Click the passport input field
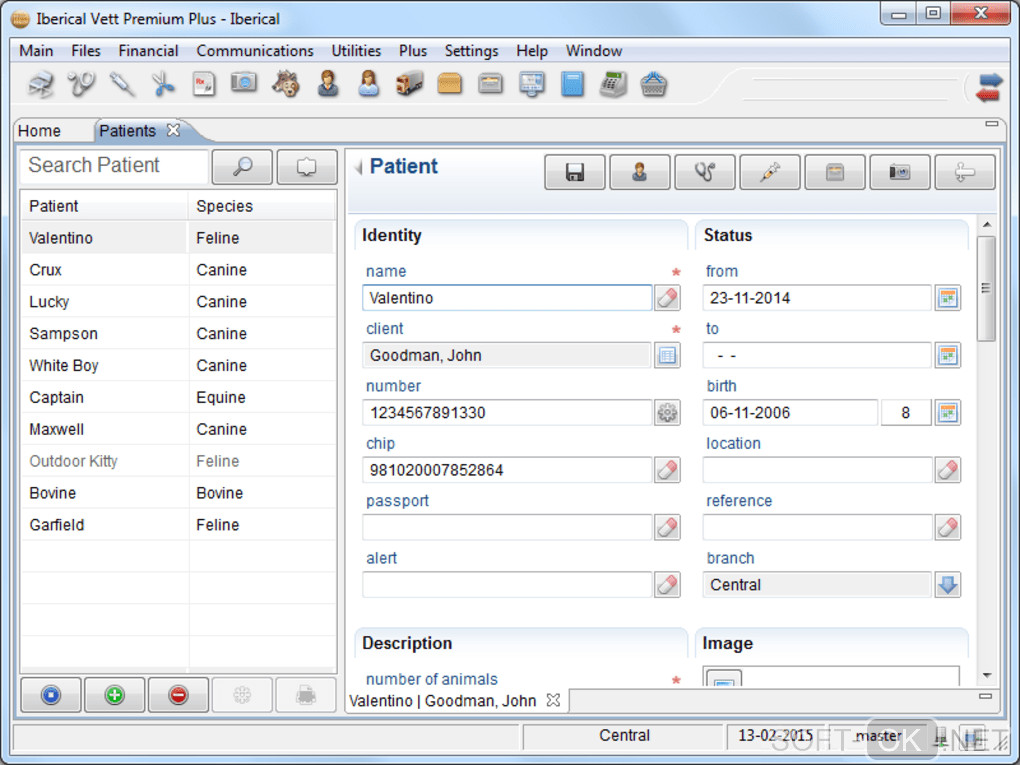The width and height of the screenshot is (1020, 765). tap(507, 527)
